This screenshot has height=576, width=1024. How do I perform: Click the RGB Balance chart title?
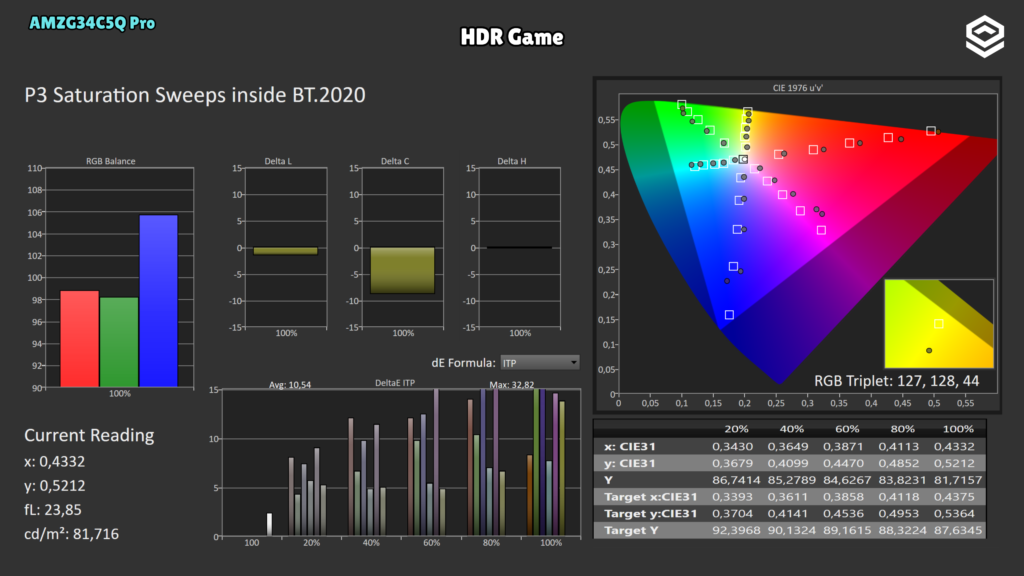click(x=110, y=161)
